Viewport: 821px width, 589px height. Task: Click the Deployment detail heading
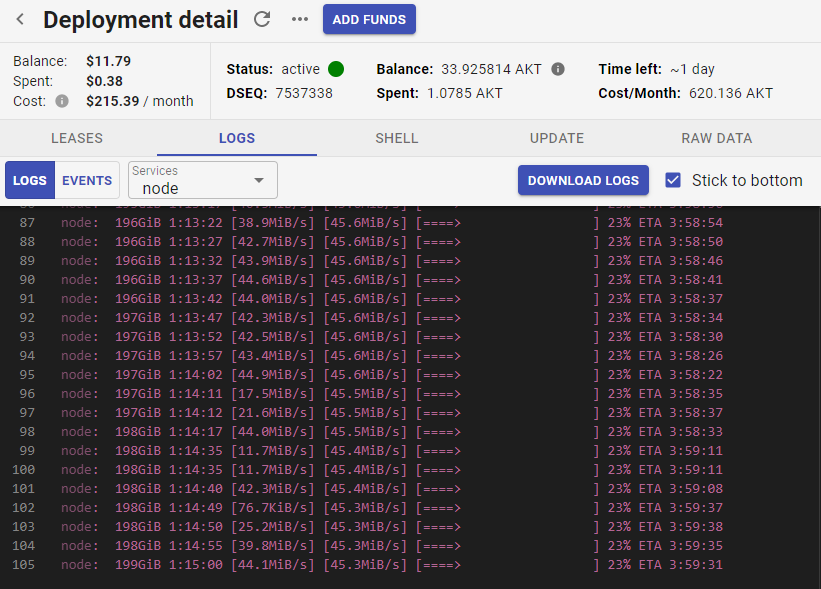tap(141, 20)
